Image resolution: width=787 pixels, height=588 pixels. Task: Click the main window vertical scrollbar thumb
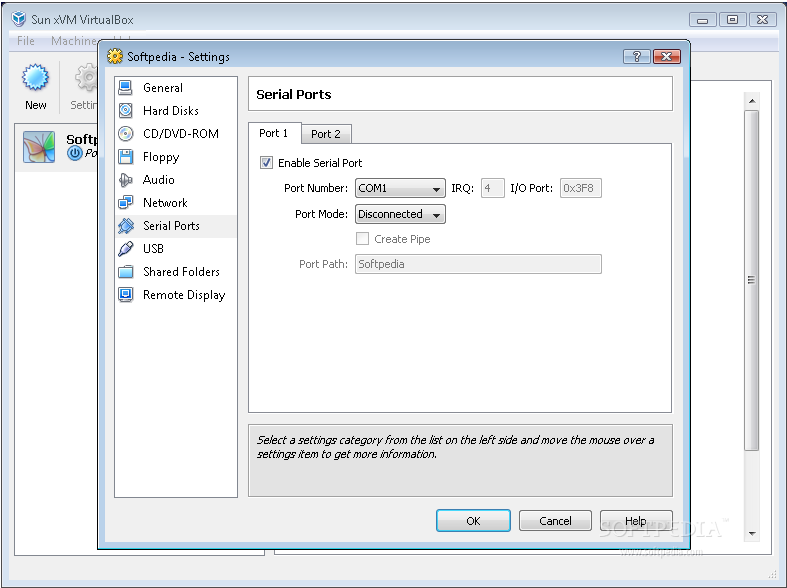[751, 280]
